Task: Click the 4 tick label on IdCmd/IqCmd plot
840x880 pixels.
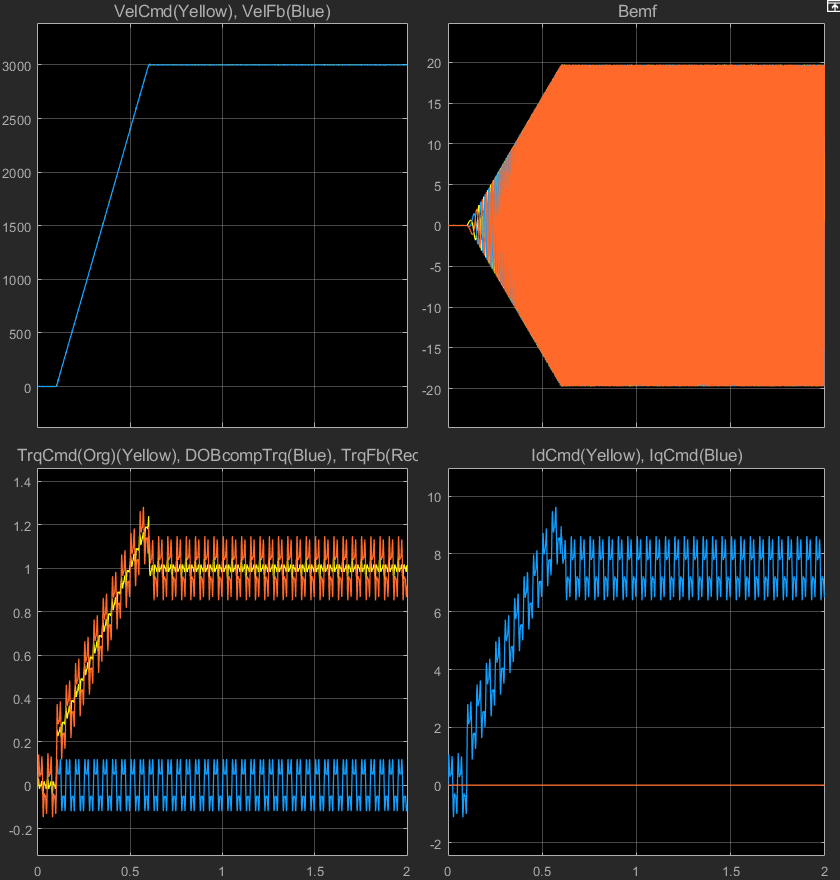Action: tap(438, 671)
